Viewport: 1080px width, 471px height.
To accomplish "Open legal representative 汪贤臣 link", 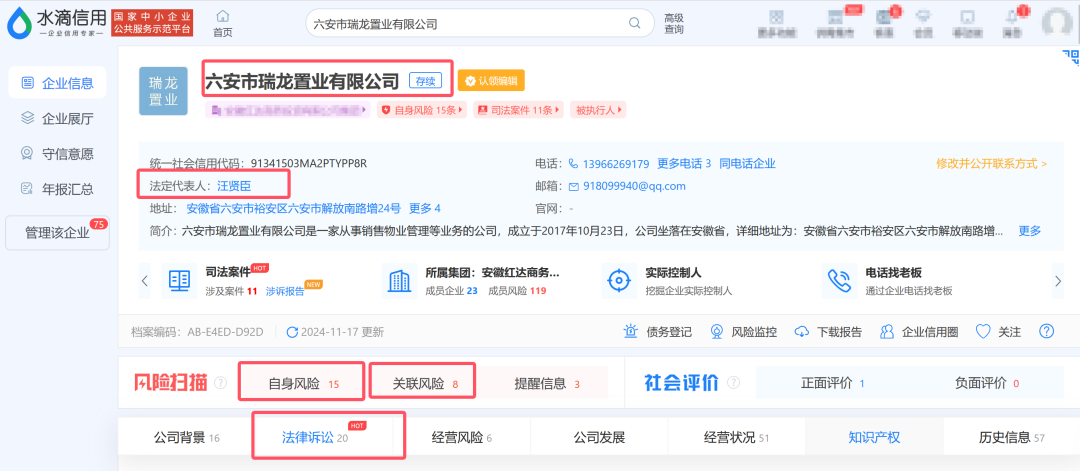I will [x=234, y=185].
